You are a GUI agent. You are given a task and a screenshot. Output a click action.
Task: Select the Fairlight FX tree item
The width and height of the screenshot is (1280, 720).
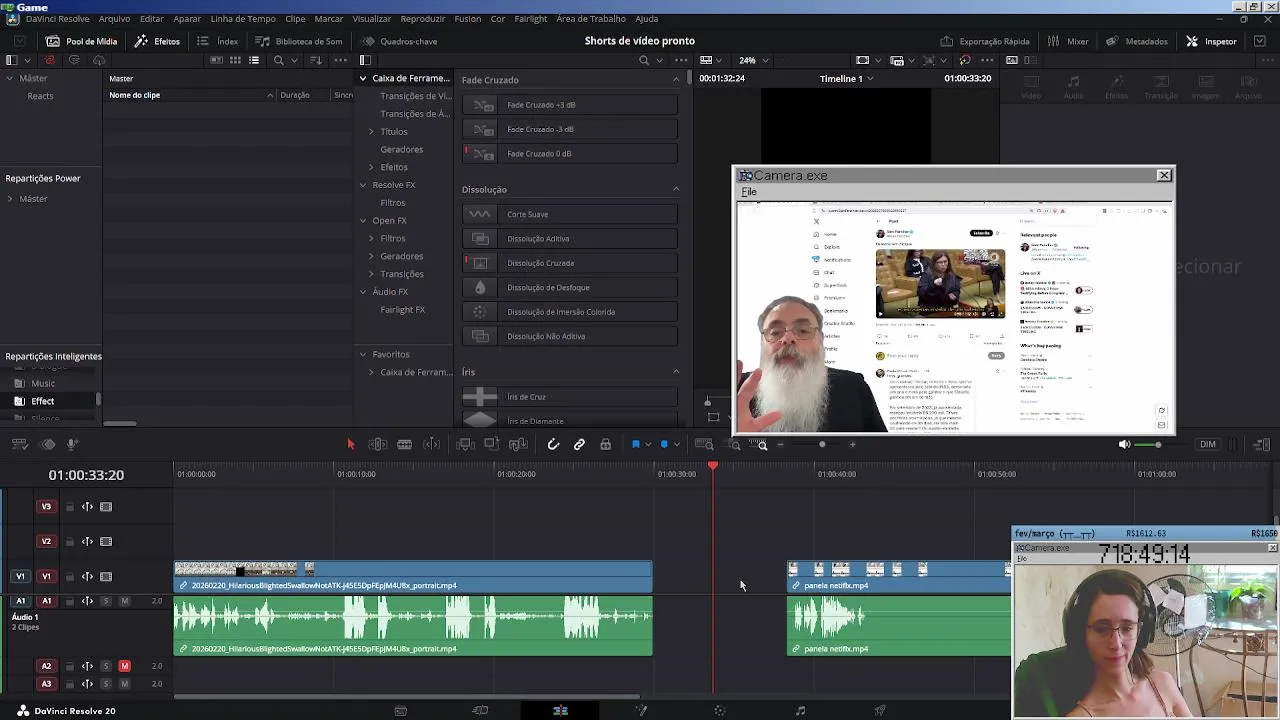pos(402,310)
